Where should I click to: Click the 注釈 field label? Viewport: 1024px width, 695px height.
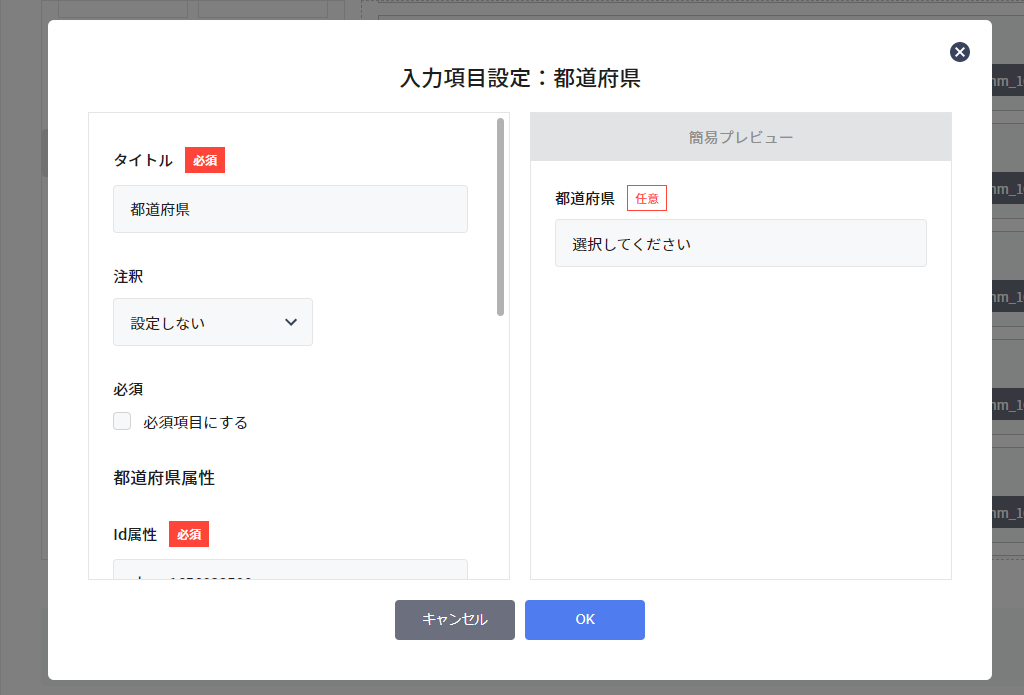point(128,276)
